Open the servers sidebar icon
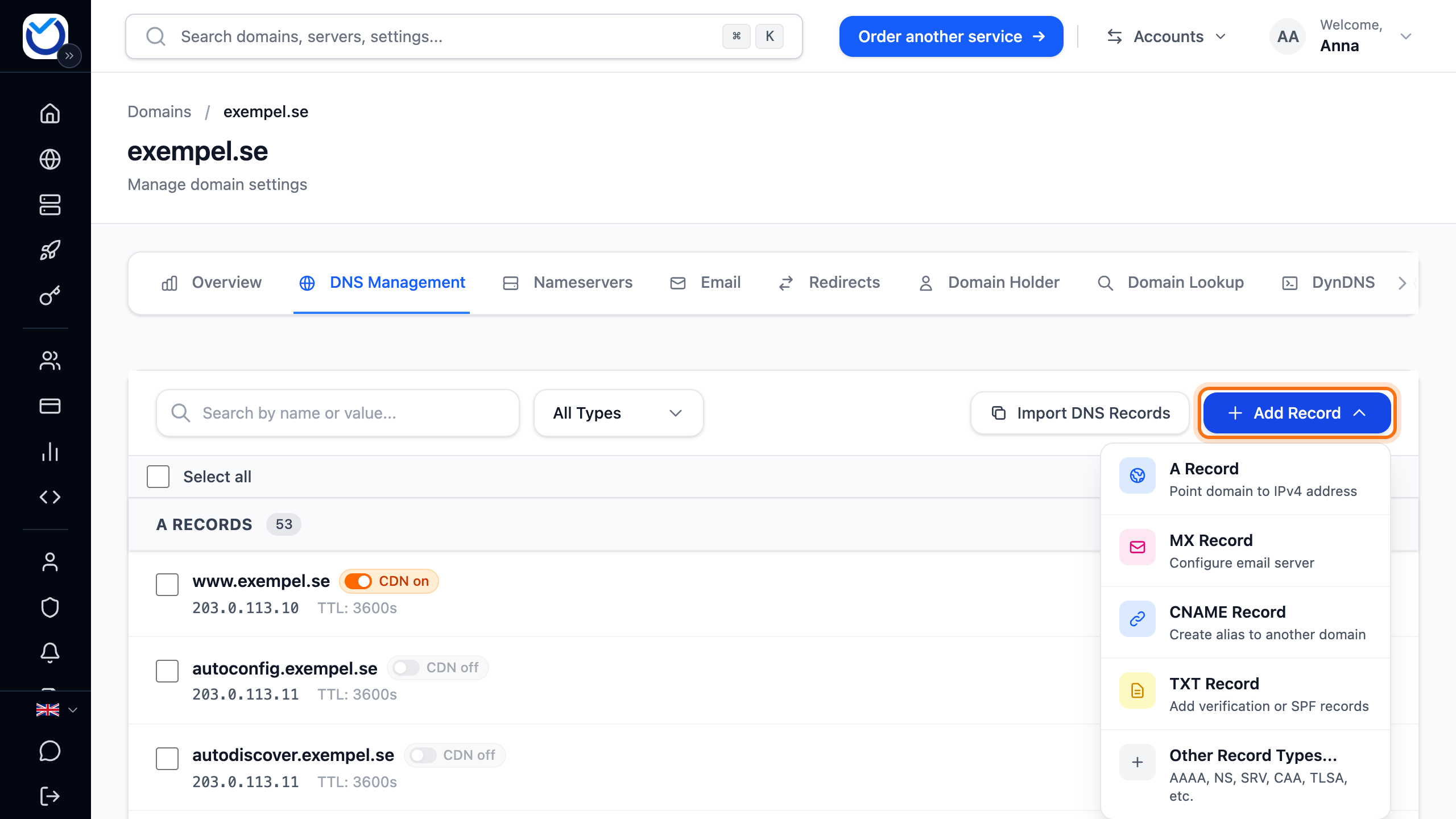 [50, 205]
